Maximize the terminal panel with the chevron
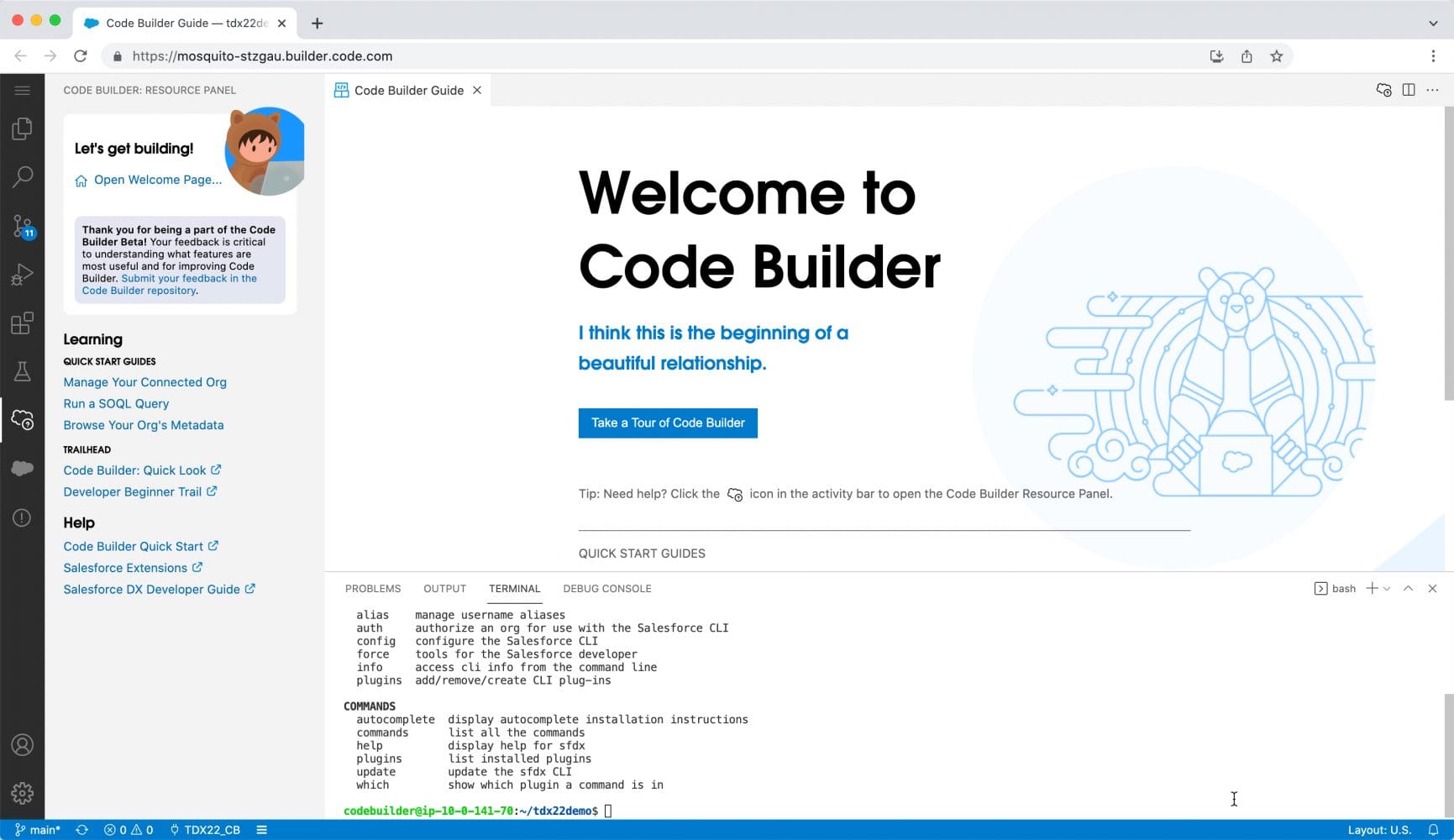 pyautogui.click(x=1409, y=589)
